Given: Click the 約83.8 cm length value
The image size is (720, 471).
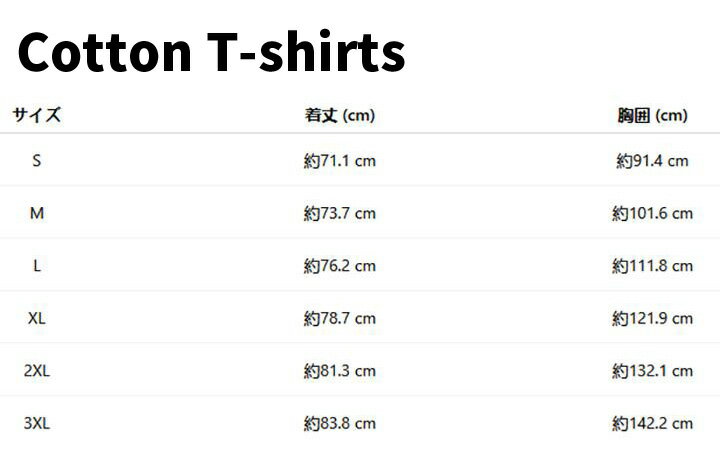Looking at the screenshot, I should pos(340,424).
